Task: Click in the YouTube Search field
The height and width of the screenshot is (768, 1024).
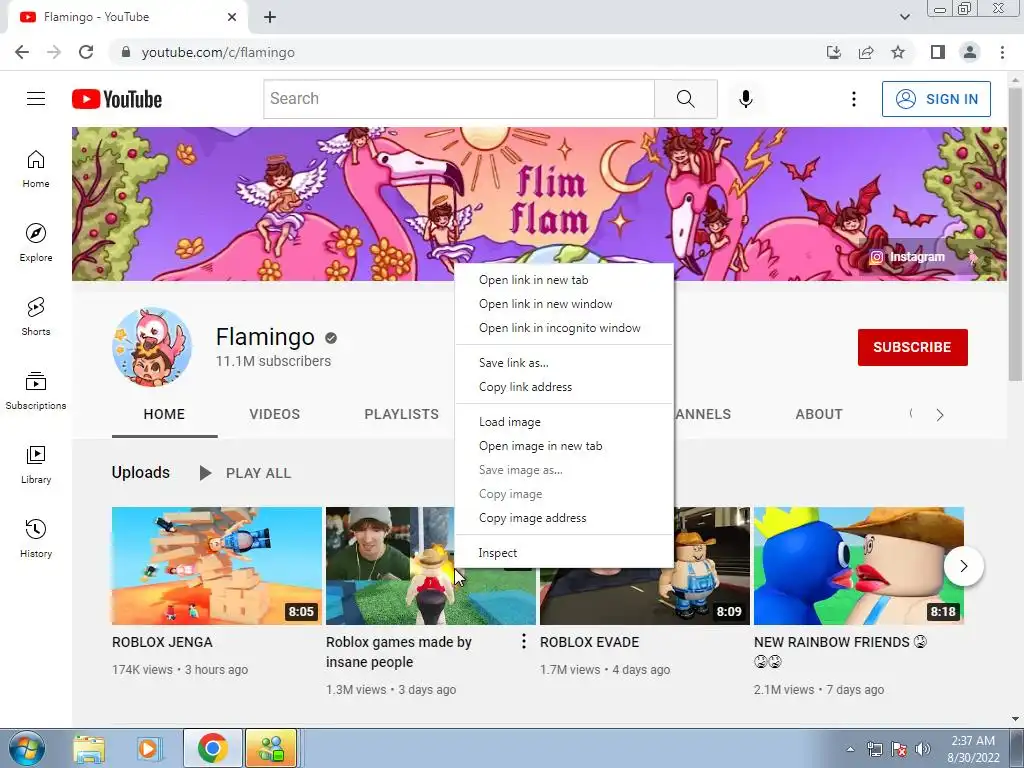Action: tap(459, 99)
